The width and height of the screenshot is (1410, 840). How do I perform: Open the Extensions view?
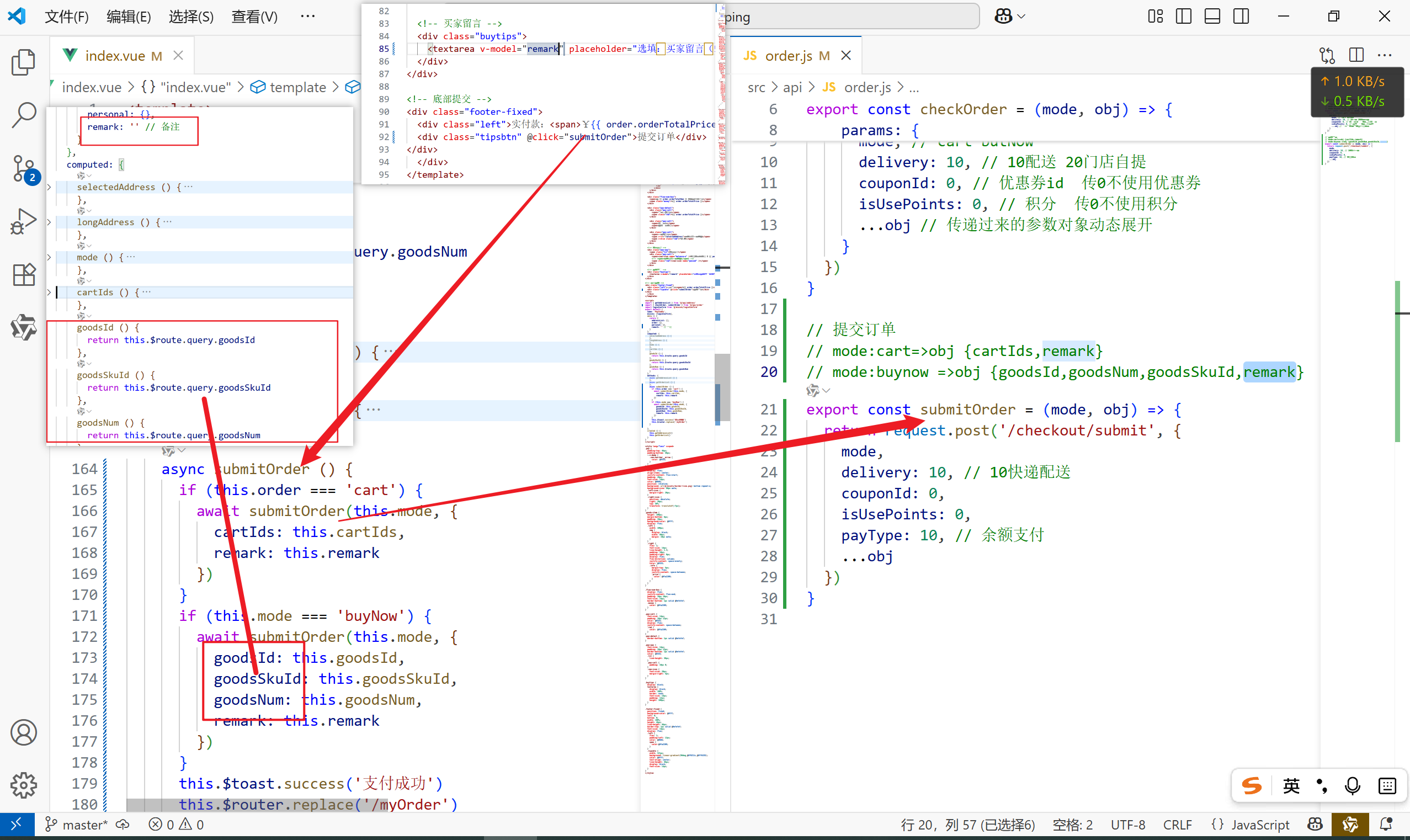click(23, 274)
